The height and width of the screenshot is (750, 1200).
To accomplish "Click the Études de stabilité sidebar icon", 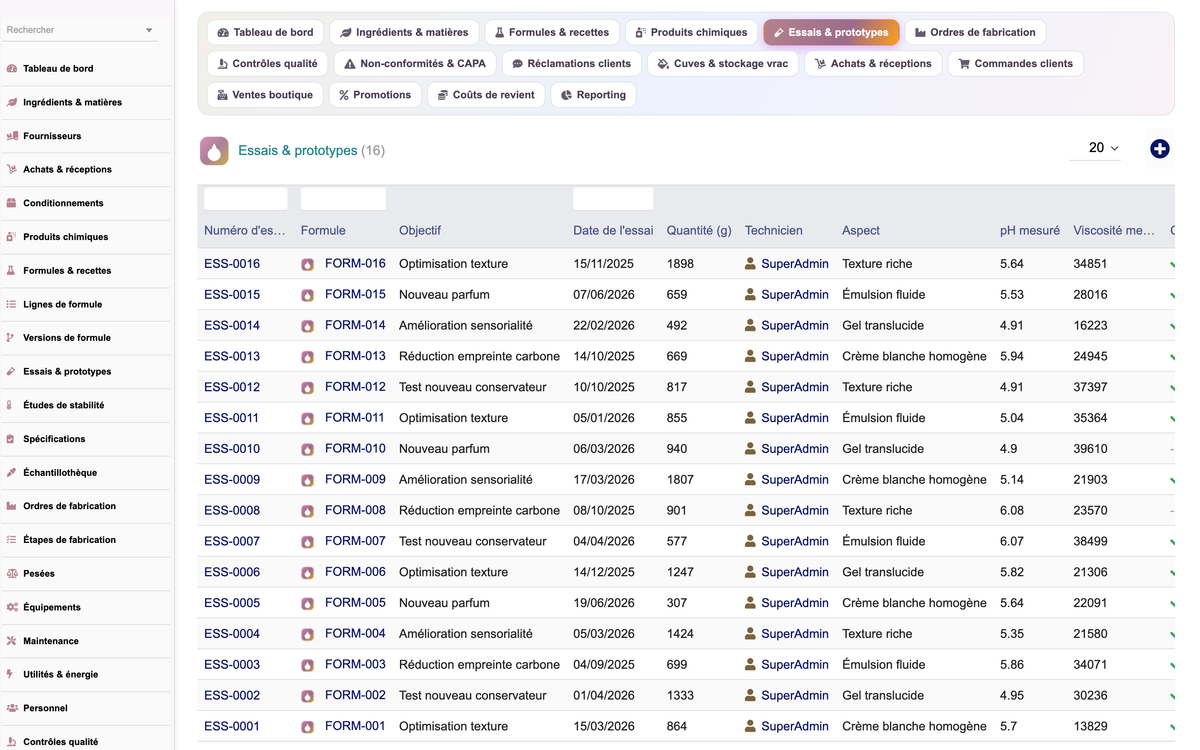I will (12, 405).
